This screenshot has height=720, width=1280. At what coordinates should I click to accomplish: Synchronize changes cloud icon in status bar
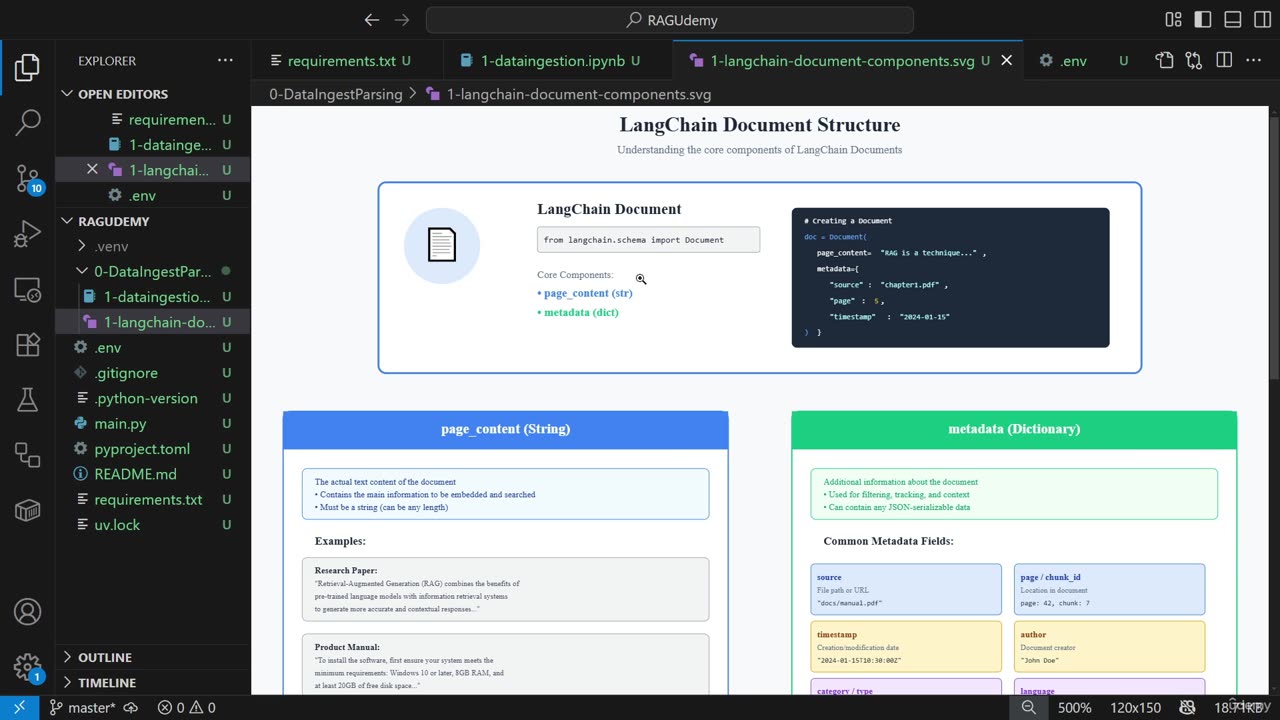click(130, 707)
